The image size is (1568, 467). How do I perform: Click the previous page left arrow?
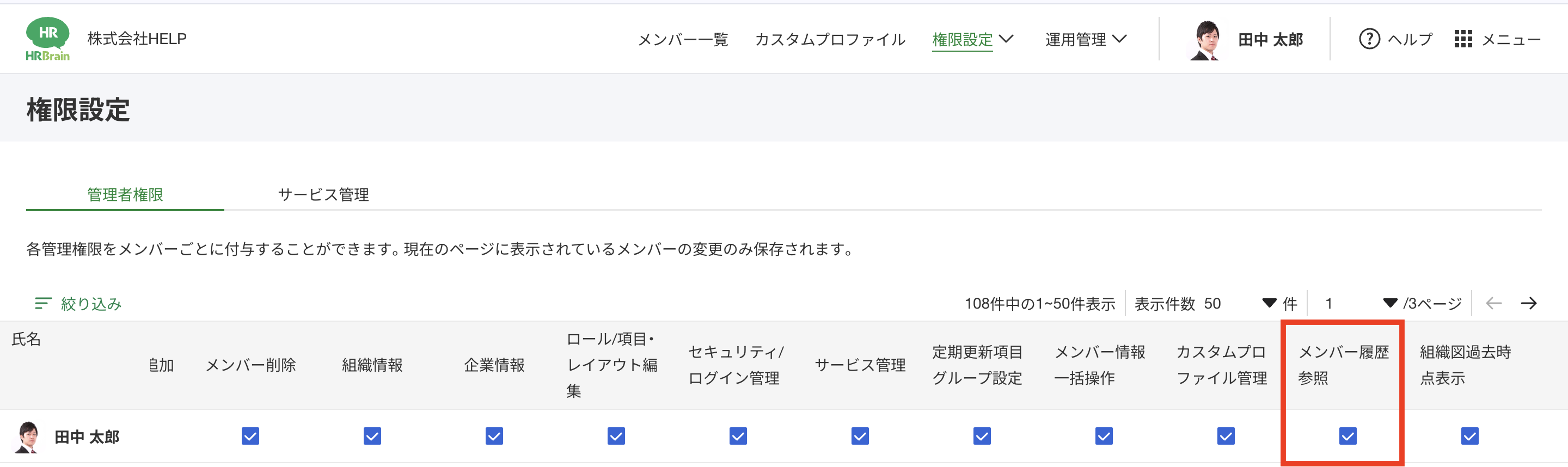coord(1493,303)
